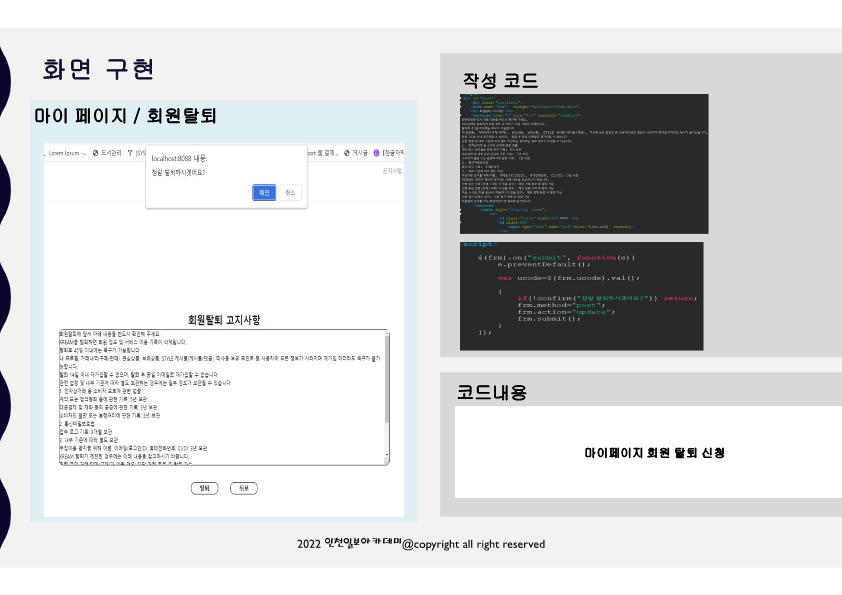Image resolution: width=842 pixels, height=595 pixels.
Task: Click the 회원탈퇴 고지사항 heading
Action: [x=224, y=320]
